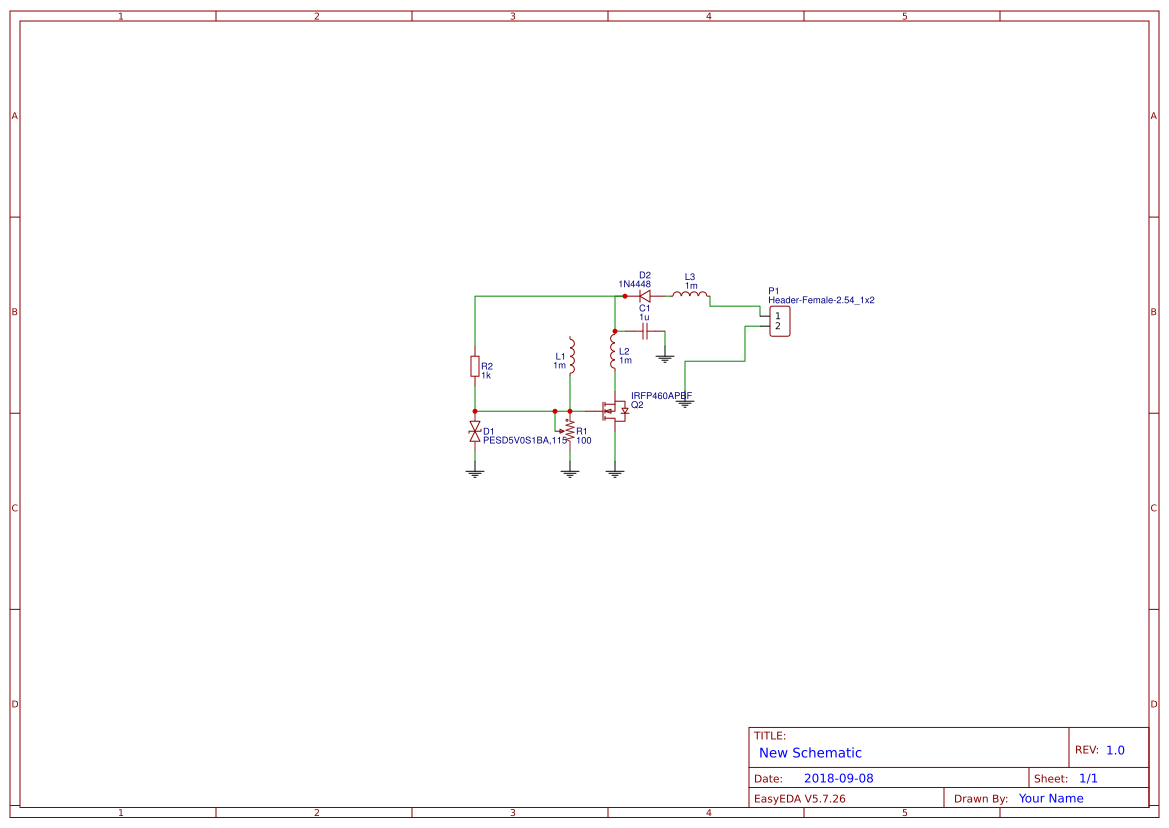Click the 'New Schematic' title text
The image size is (1169, 828).
pos(810,753)
